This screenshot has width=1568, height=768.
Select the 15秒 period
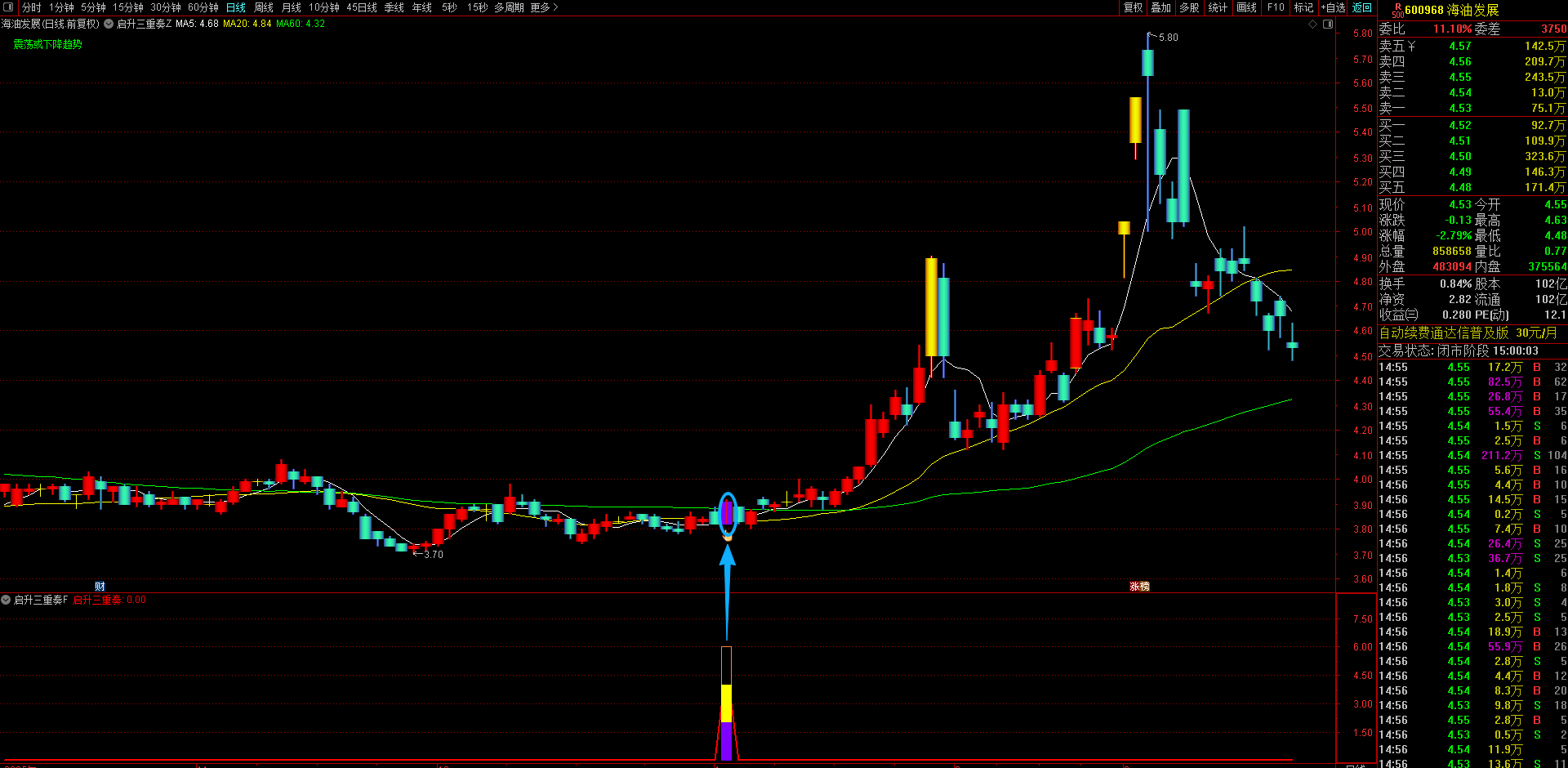click(x=478, y=7)
